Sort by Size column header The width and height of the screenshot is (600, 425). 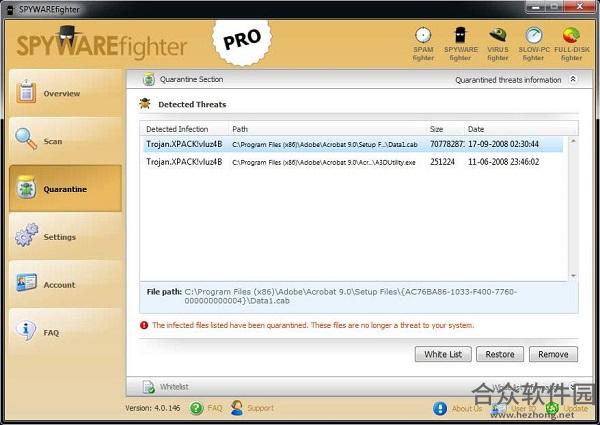445,129
